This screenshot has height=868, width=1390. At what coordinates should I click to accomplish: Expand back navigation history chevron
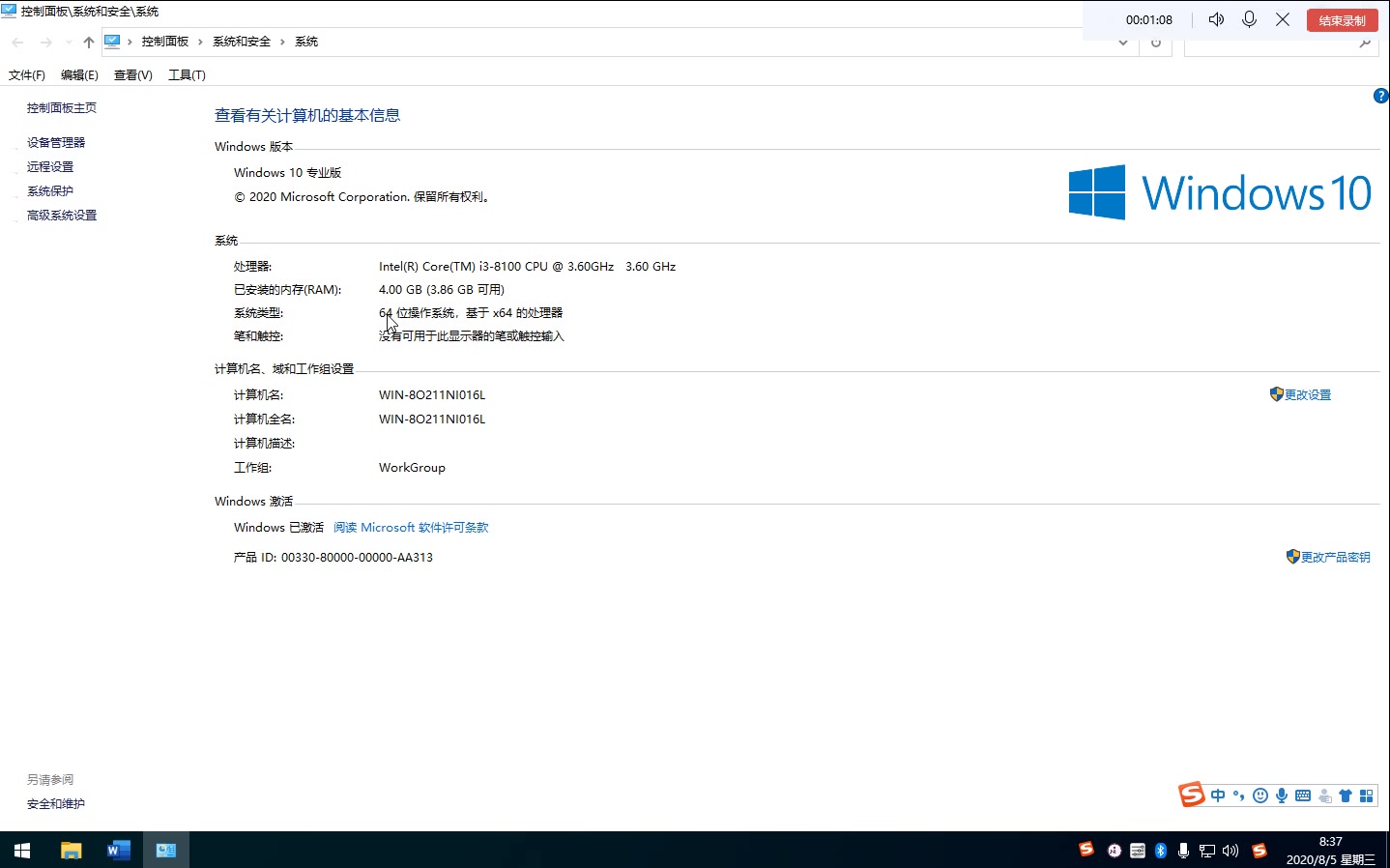66,42
